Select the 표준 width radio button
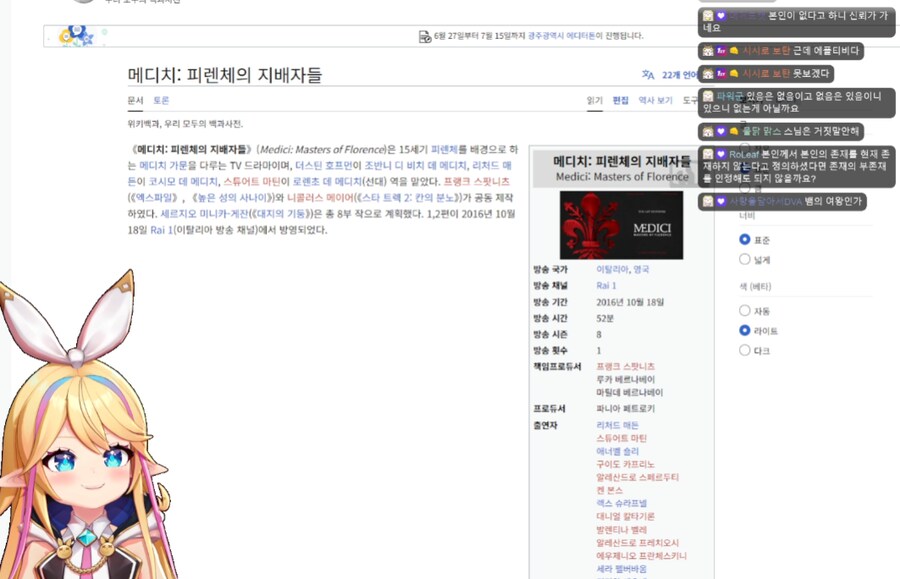Screen dimensions: 900x579 [x=744, y=239]
